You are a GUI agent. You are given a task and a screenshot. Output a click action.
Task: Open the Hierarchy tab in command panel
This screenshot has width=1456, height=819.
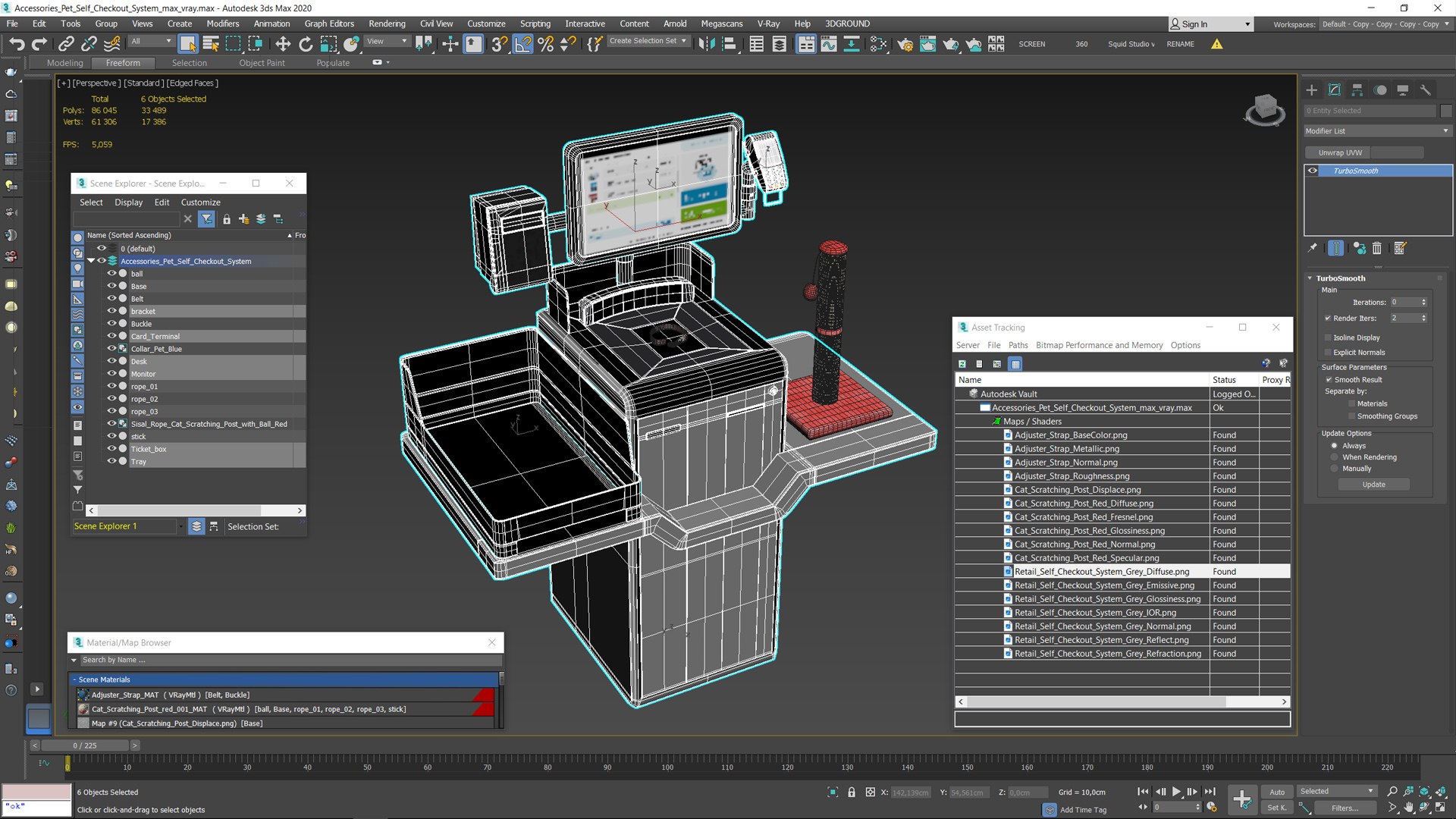point(1357,89)
